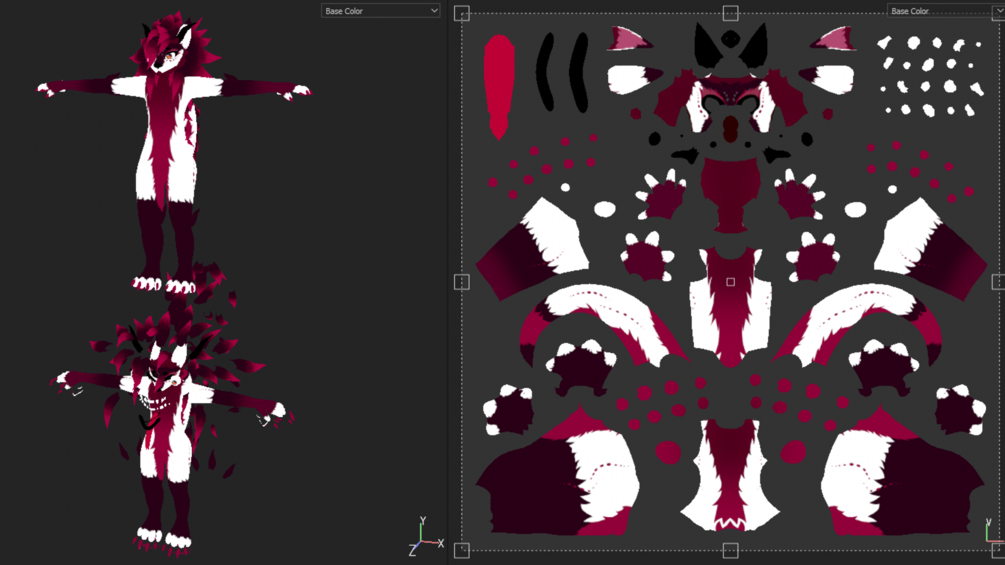1005x565 pixels.
Task: Click the bottom-left corner transform handle
Action: [x=461, y=550]
